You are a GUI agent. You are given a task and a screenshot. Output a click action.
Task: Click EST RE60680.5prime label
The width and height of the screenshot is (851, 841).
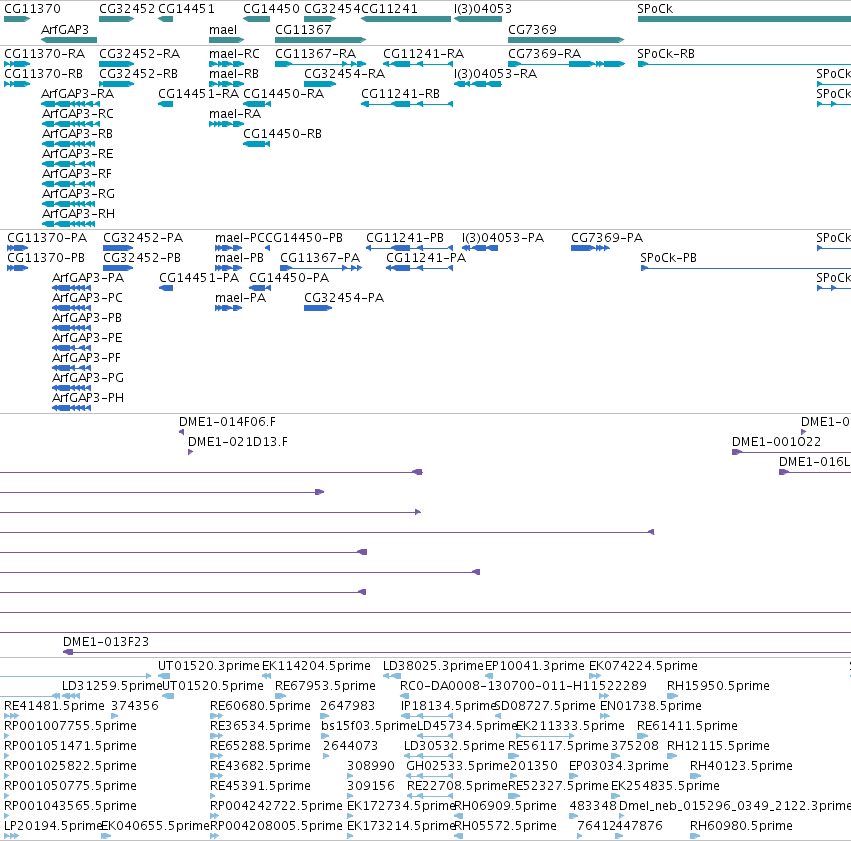click(x=260, y=705)
